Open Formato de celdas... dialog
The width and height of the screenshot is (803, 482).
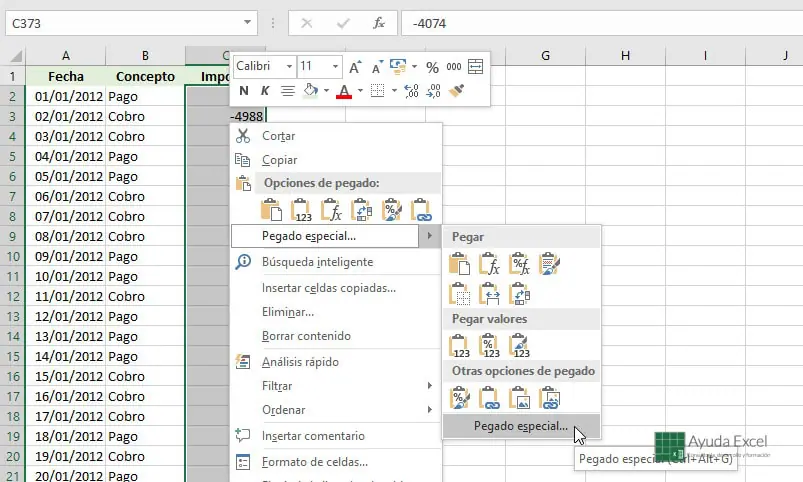pyautogui.click(x=314, y=462)
